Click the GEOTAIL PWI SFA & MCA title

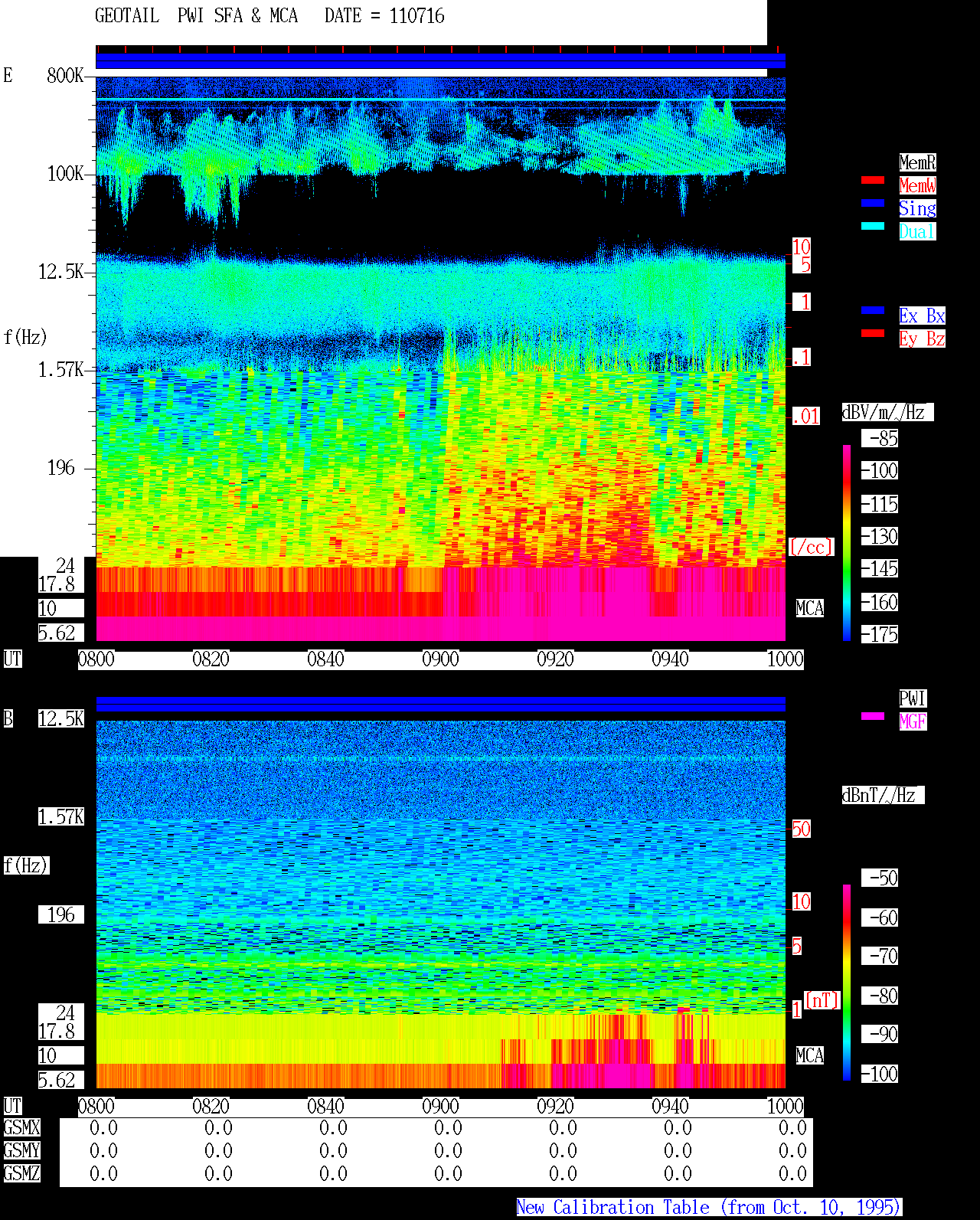(x=196, y=16)
